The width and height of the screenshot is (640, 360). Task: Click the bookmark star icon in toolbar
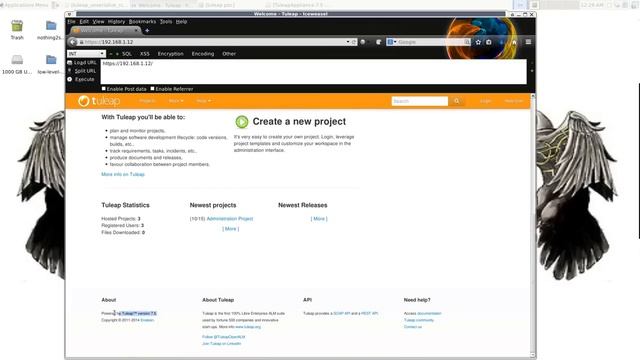(x=478, y=42)
